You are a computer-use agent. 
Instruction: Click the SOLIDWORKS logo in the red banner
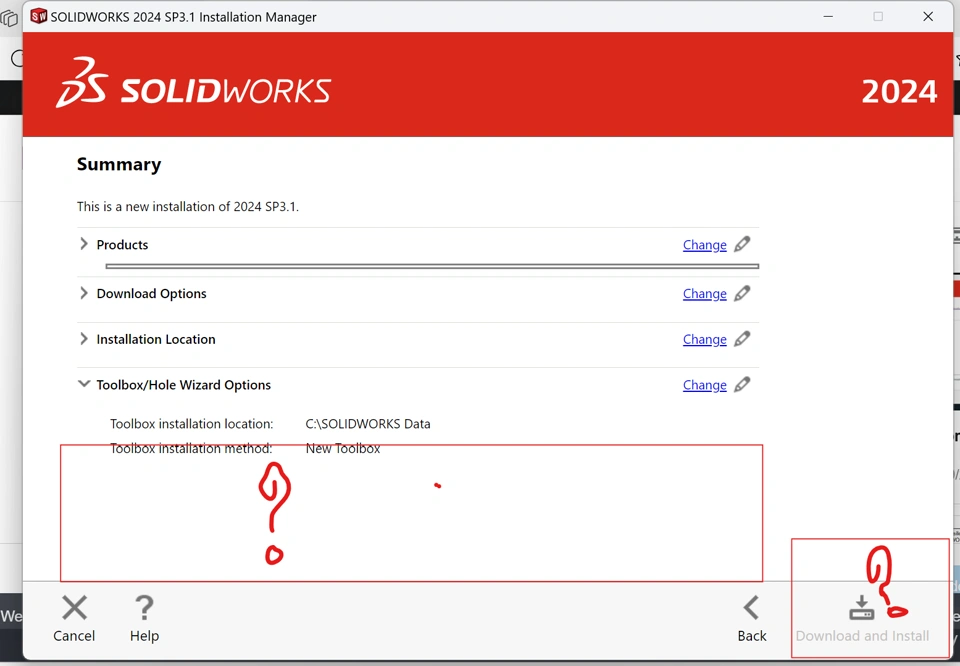tap(193, 83)
